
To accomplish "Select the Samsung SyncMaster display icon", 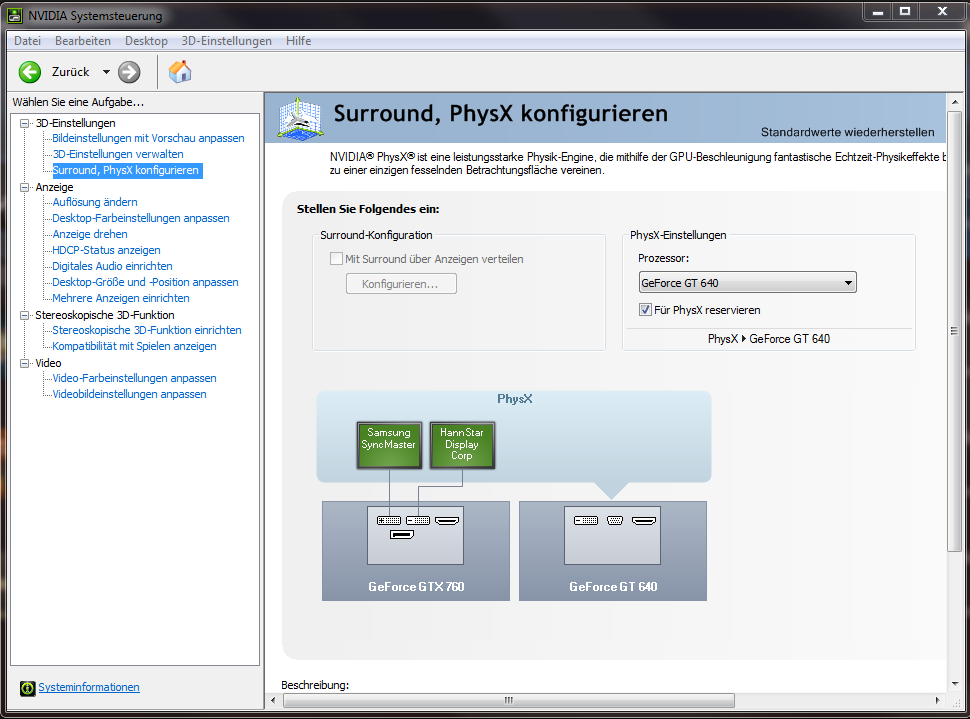I will [x=389, y=445].
